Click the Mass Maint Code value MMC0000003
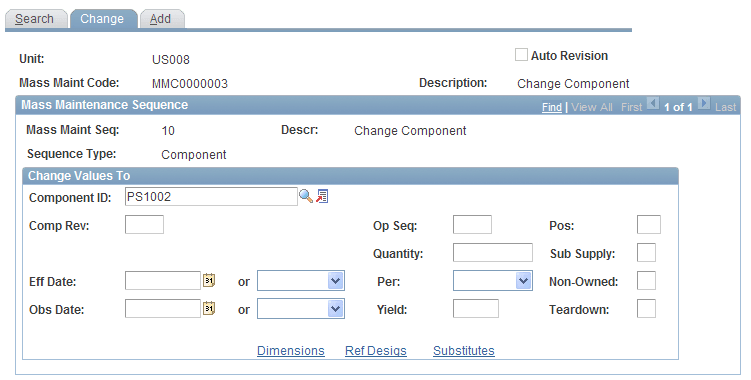This screenshot has width=751, height=380. (x=190, y=84)
